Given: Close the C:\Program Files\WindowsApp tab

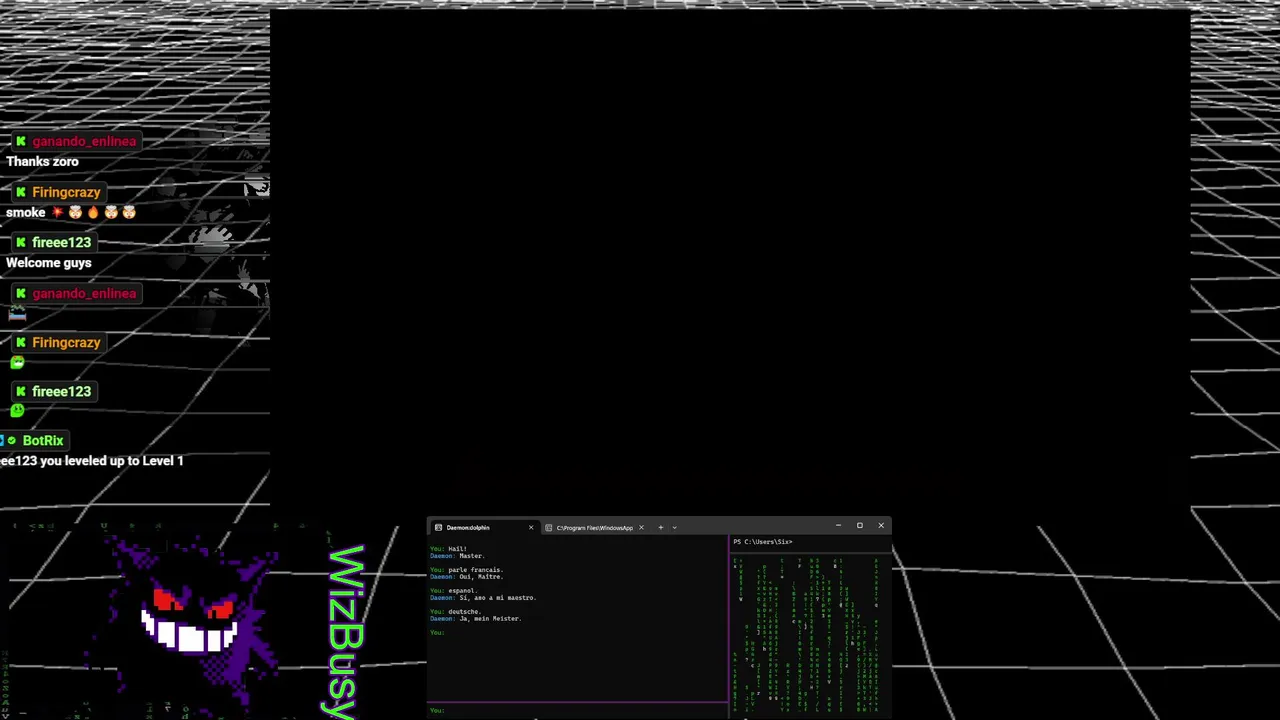Looking at the screenshot, I should [641, 527].
